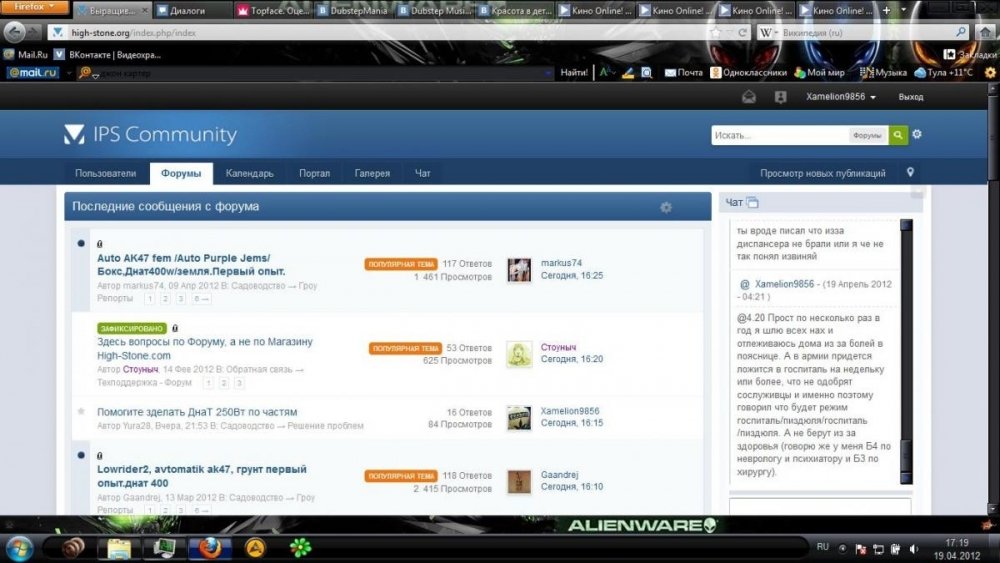This screenshot has width=1000, height=563.
Task: Click the Firefox home button
Action: (986, 33)
